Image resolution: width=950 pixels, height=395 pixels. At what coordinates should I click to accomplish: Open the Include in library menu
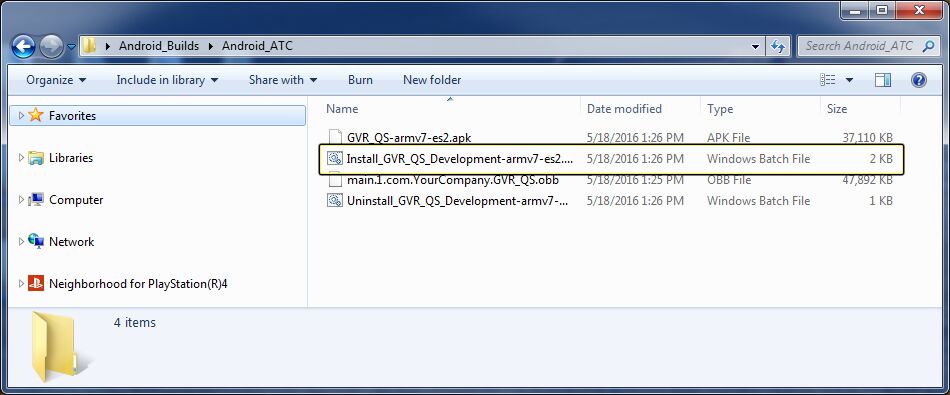[167, 80]
